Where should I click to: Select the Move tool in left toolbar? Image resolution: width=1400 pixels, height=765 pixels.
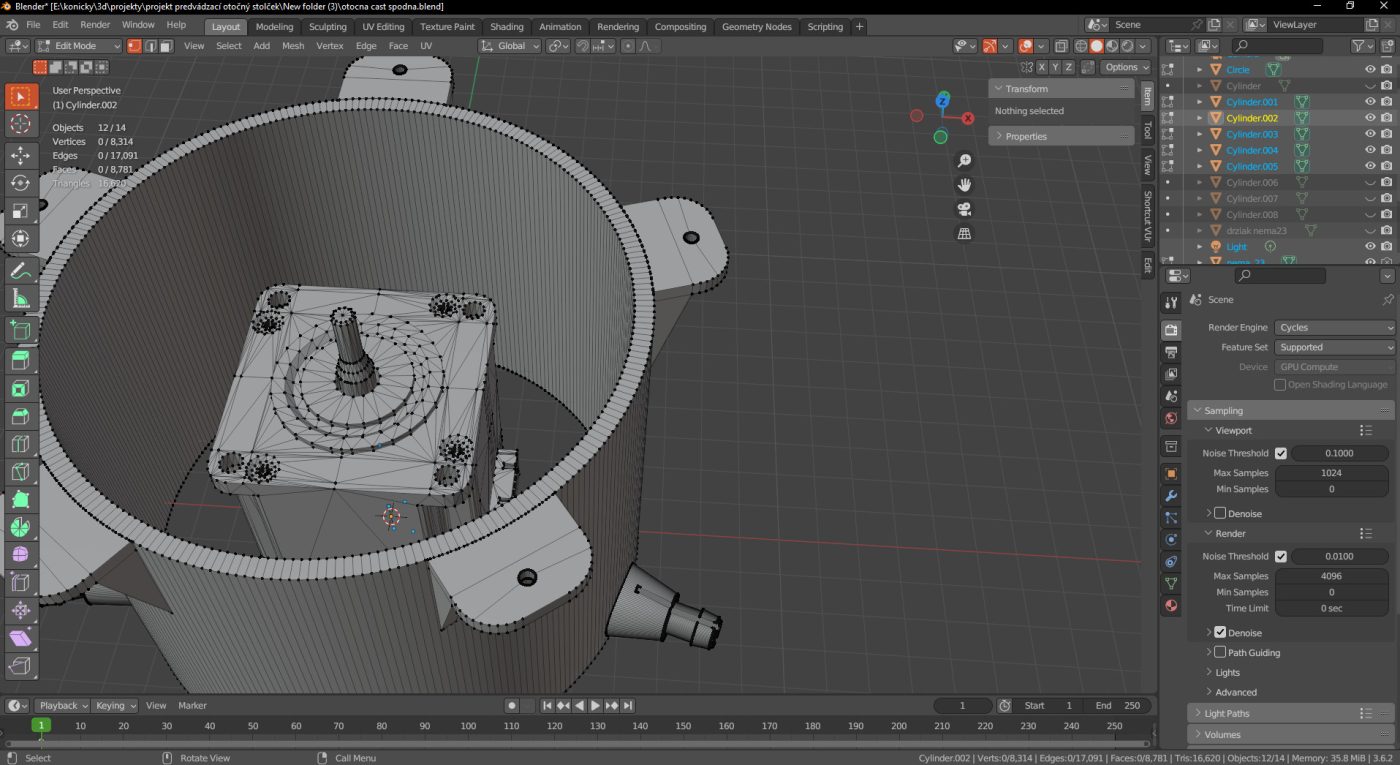pyautogui.click(x=20, y=155)
